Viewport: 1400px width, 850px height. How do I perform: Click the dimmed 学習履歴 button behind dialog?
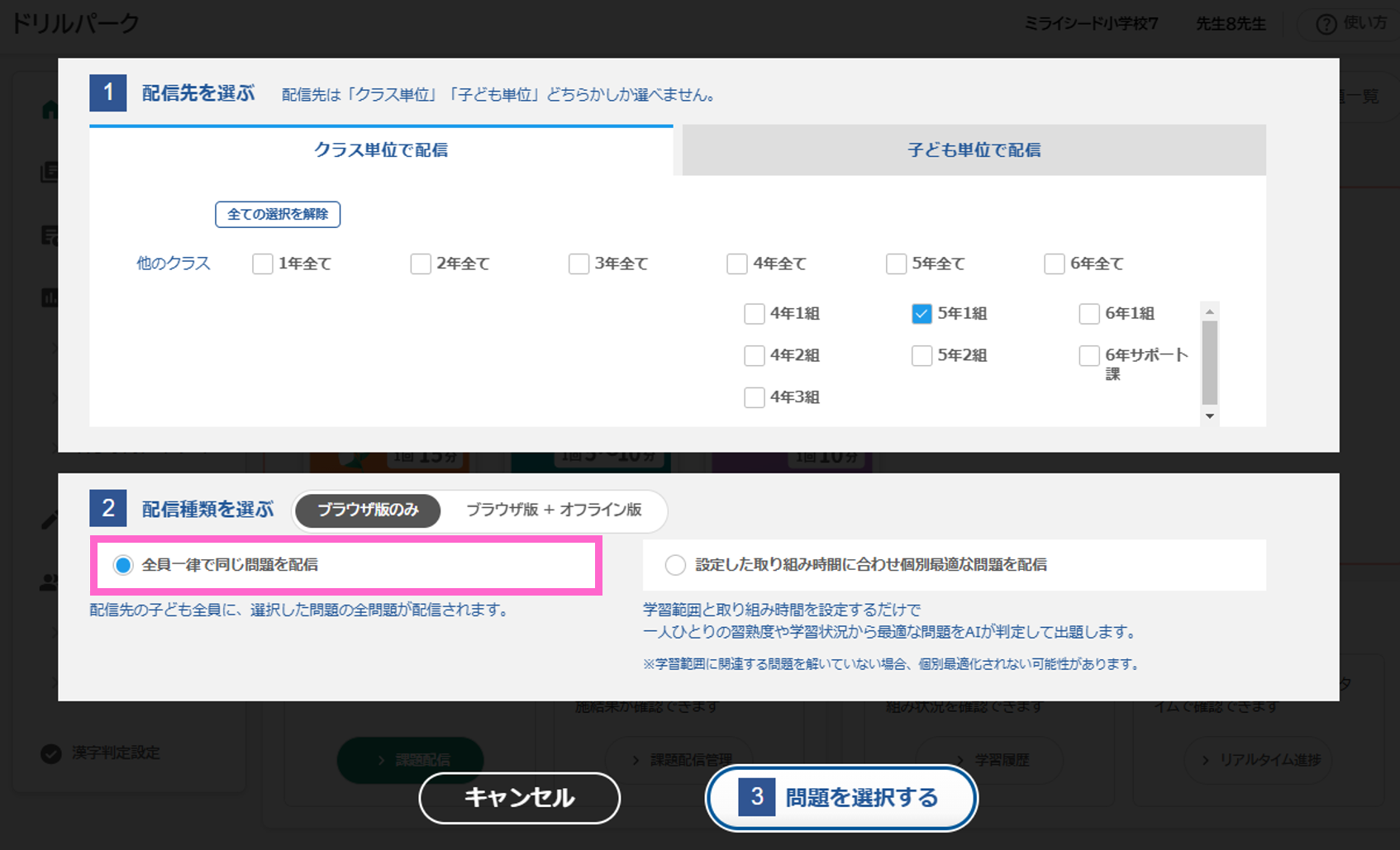pyautogui.click(x=990, y=760)
